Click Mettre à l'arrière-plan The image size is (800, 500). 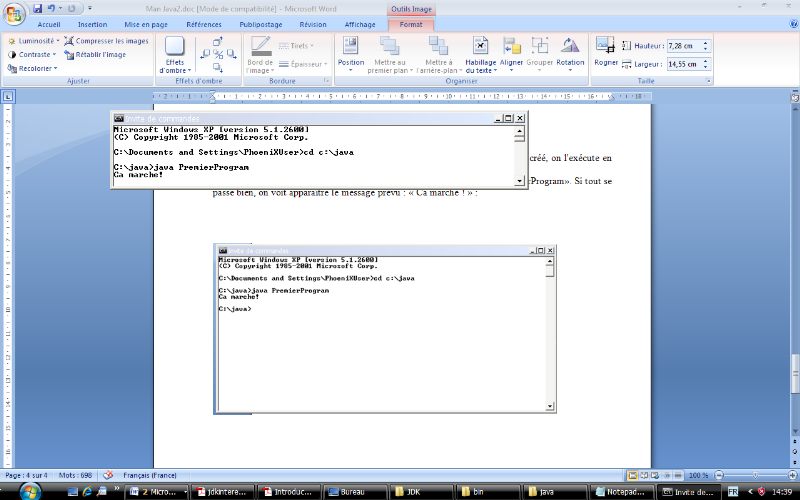coord(439,55)
